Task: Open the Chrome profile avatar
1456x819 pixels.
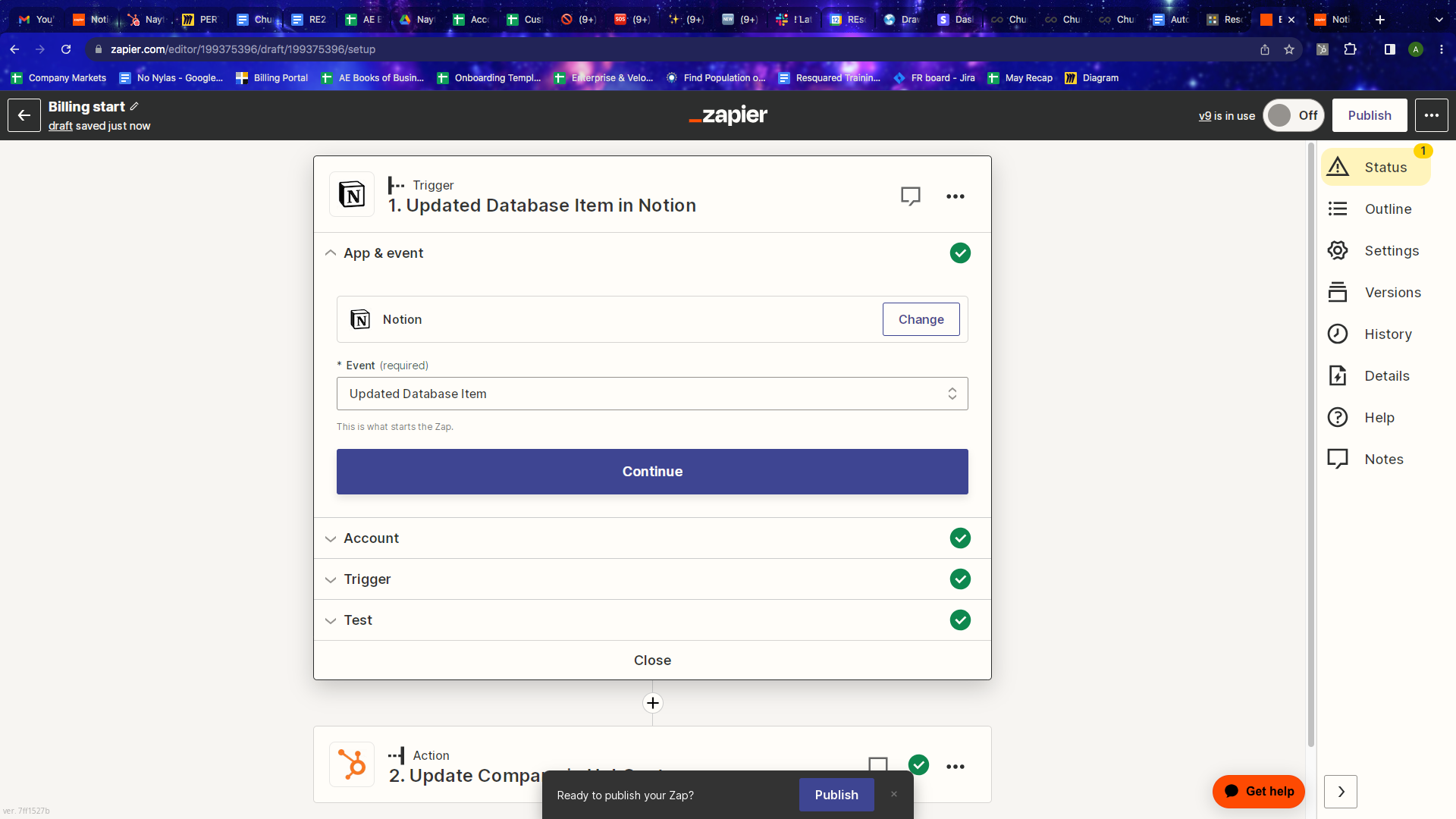Action: pyautogui.click(x=1416, y=49)
